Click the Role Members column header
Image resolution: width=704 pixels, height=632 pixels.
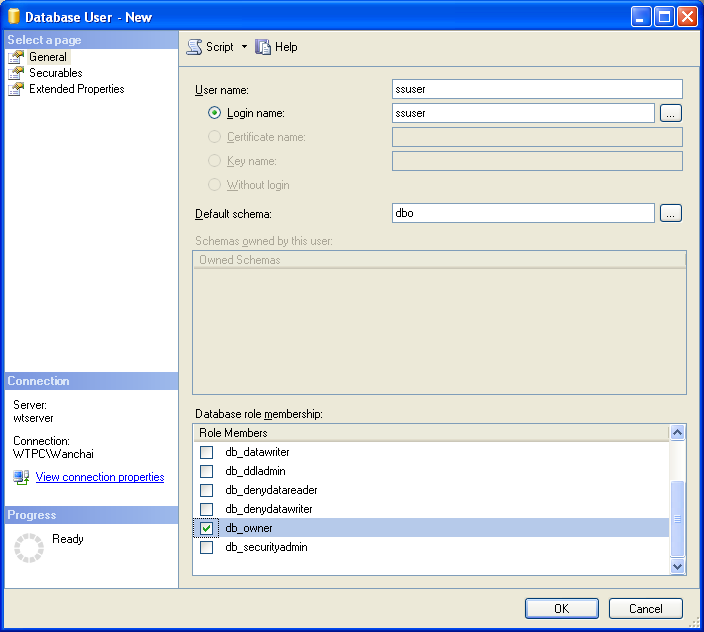coord(431,433)
